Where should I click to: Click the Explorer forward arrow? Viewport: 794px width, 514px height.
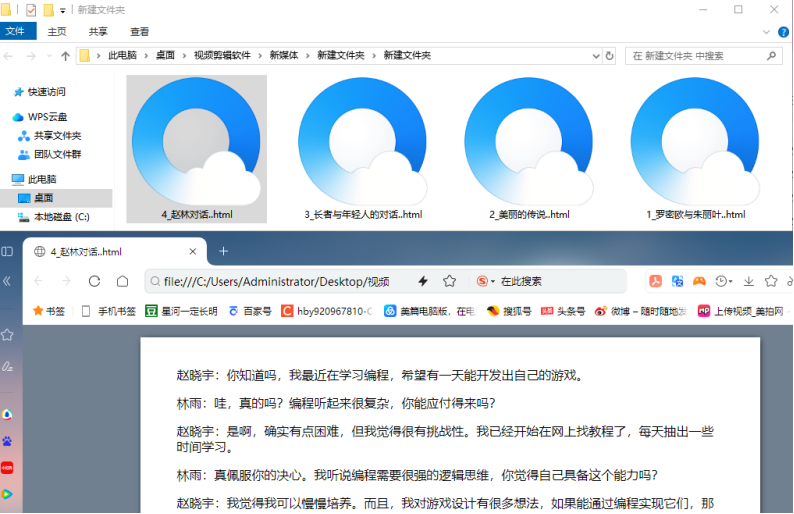31,56
